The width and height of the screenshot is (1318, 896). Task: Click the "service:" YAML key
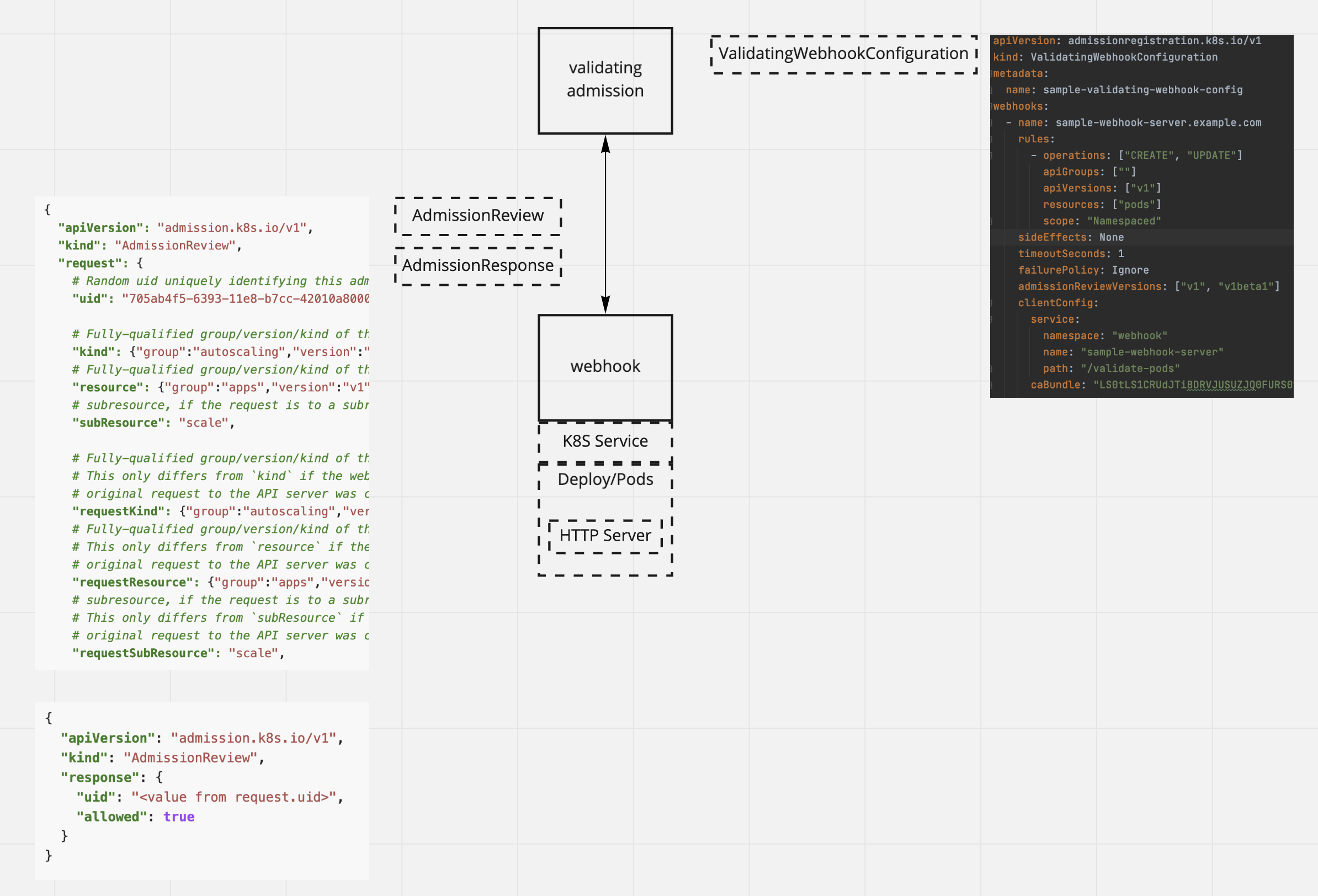[1055, 320]
